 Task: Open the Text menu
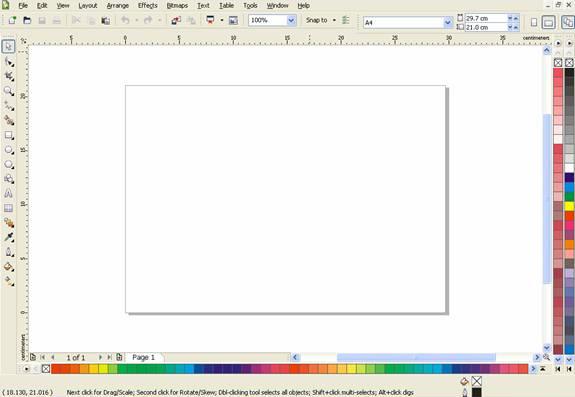(203, 5)
